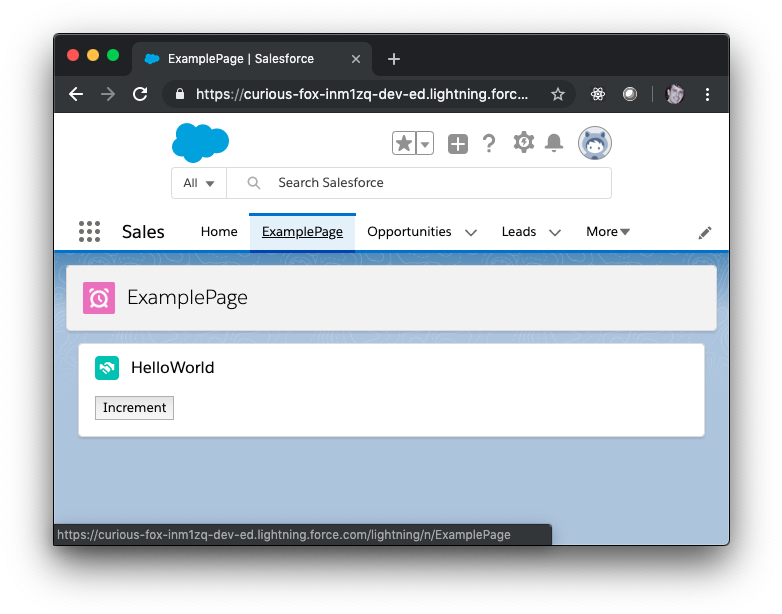Select the ExamplePage | Salesforce browser tab
This screenshot has width=782, height=614.
pos(251,59)
